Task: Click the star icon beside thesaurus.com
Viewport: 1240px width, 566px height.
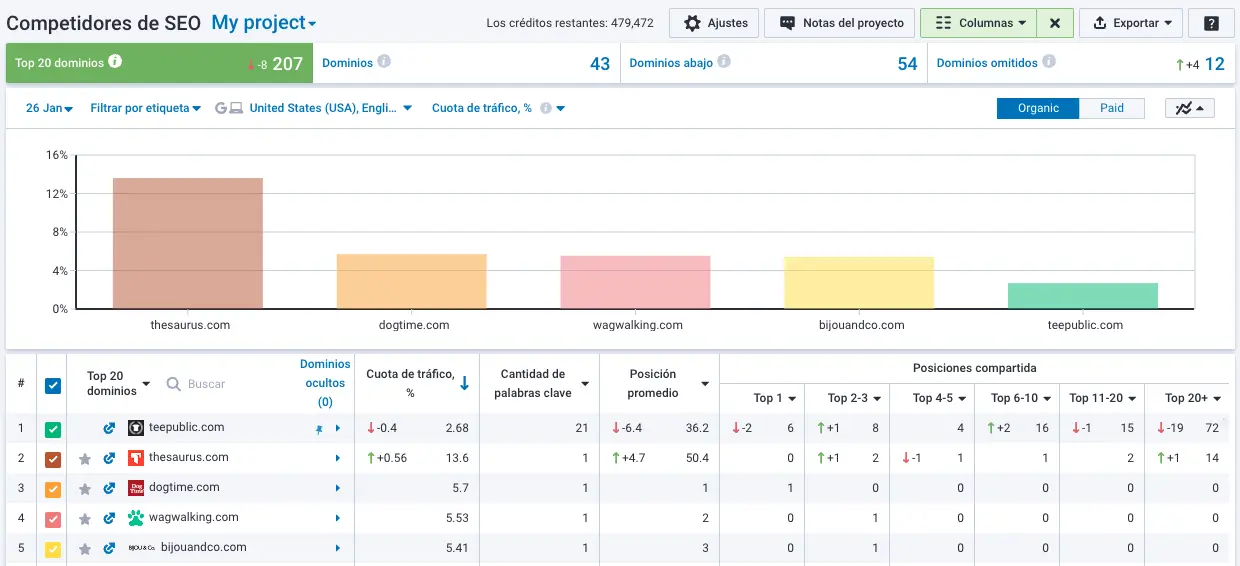Action: pyautogui.click(x=85, y=459)
